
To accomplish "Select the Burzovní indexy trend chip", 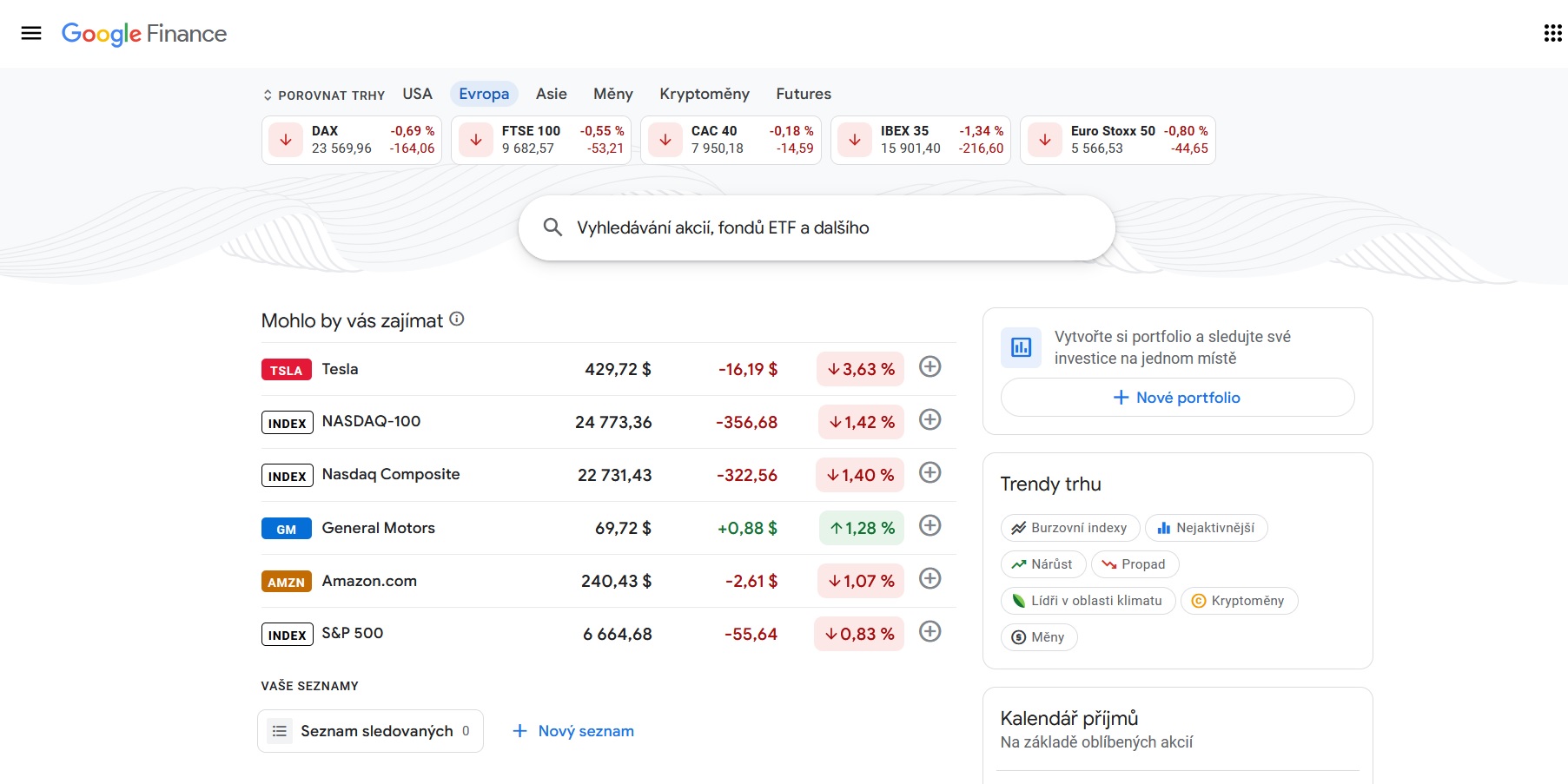I will [1069, 528].
